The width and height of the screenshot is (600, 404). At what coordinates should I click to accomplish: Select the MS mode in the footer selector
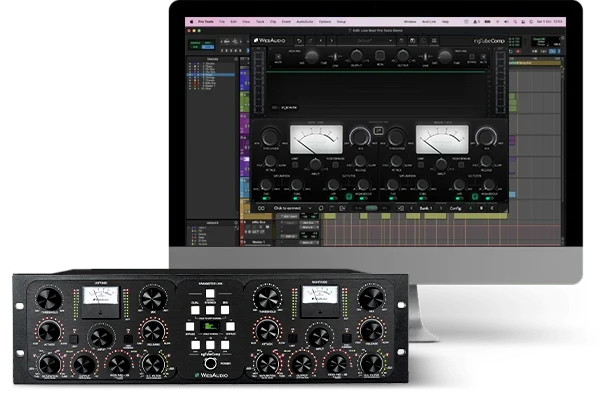pyautogui.click(x=384, y=208)
